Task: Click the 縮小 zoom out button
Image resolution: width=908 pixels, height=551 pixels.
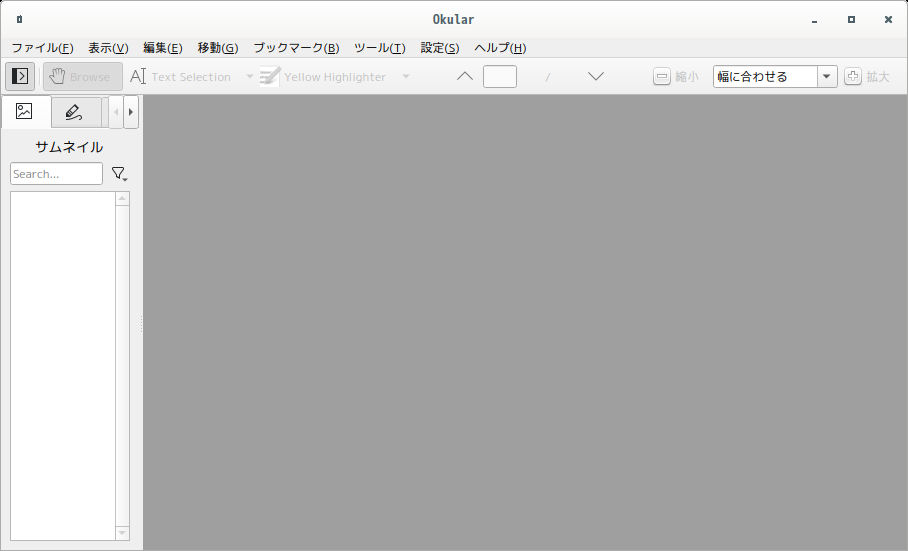Action: 676,76
